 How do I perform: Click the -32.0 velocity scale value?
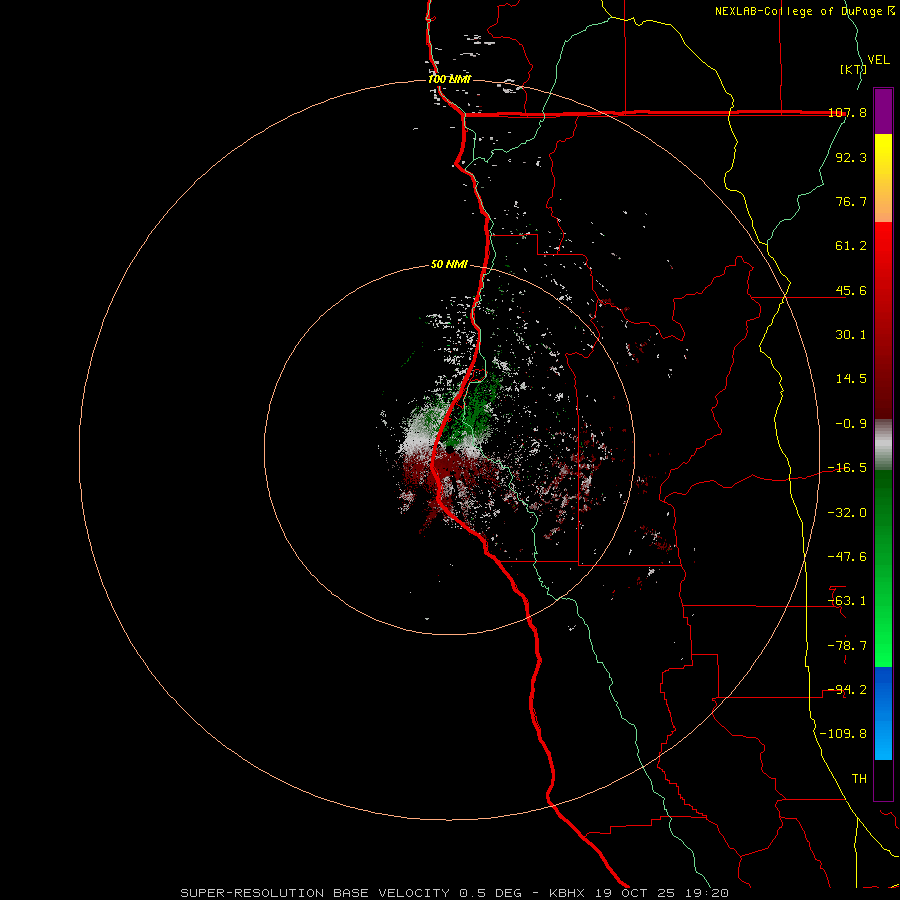pos(847,513)
